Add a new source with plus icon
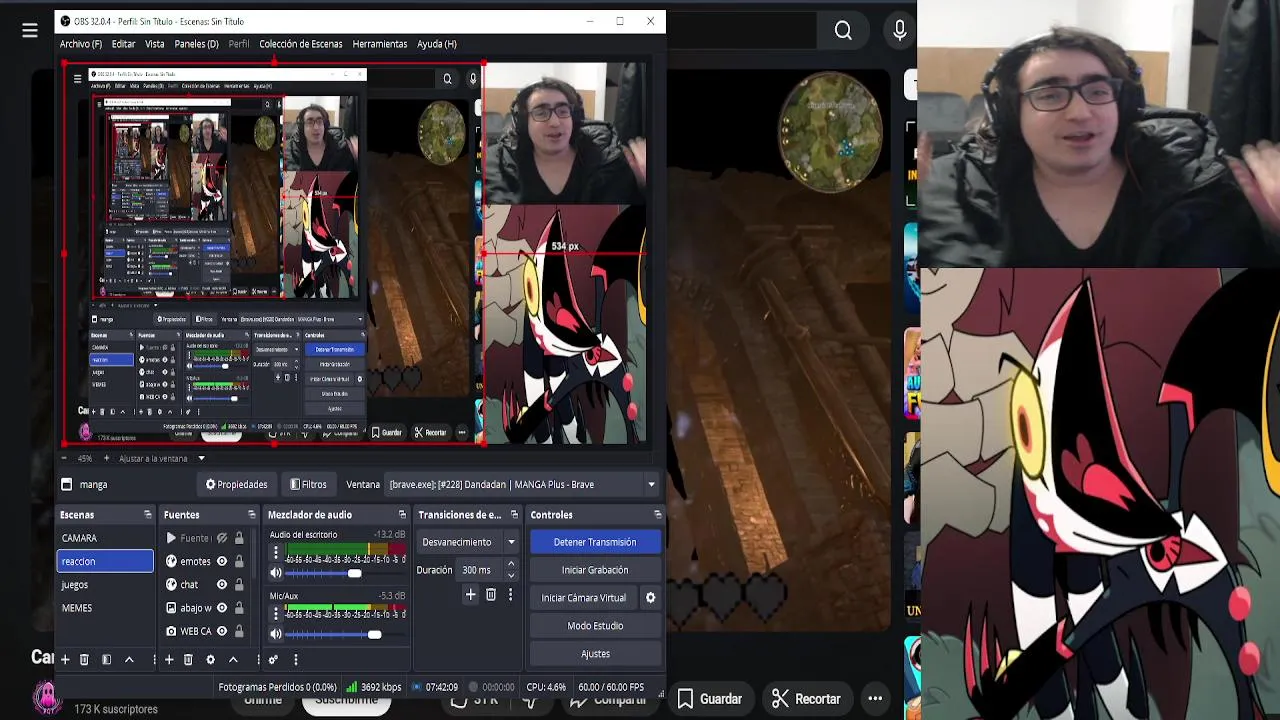The width and height of the screenshot is (1280, 720). [x=169, y=660]
